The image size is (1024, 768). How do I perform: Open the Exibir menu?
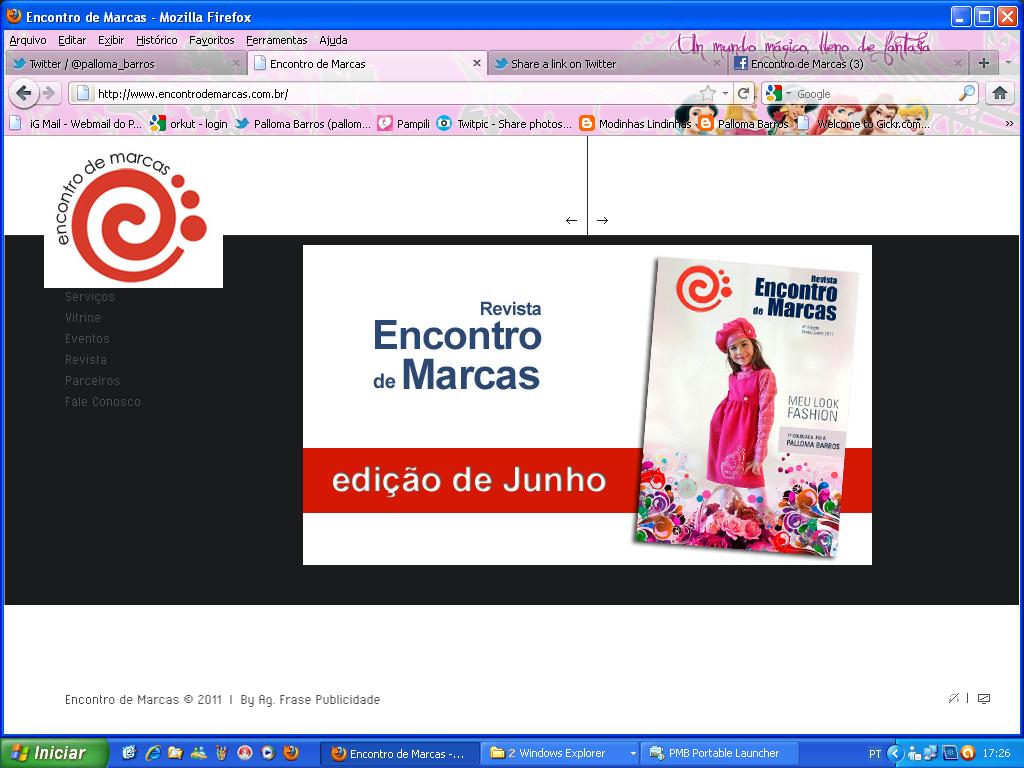click(111, 40)
